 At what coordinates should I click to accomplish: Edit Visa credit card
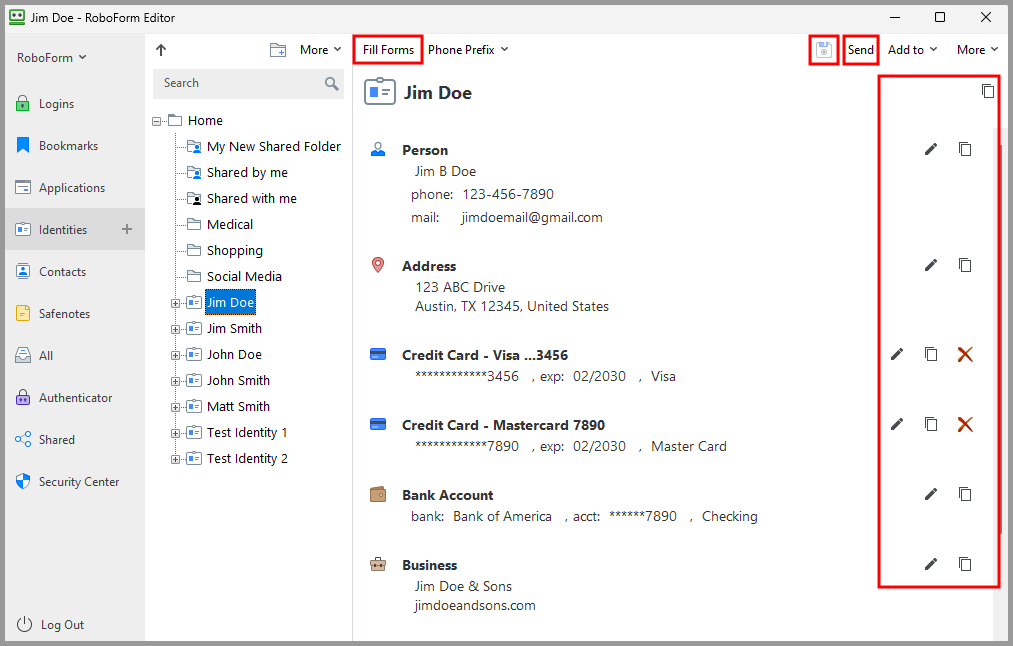[897, 354]
